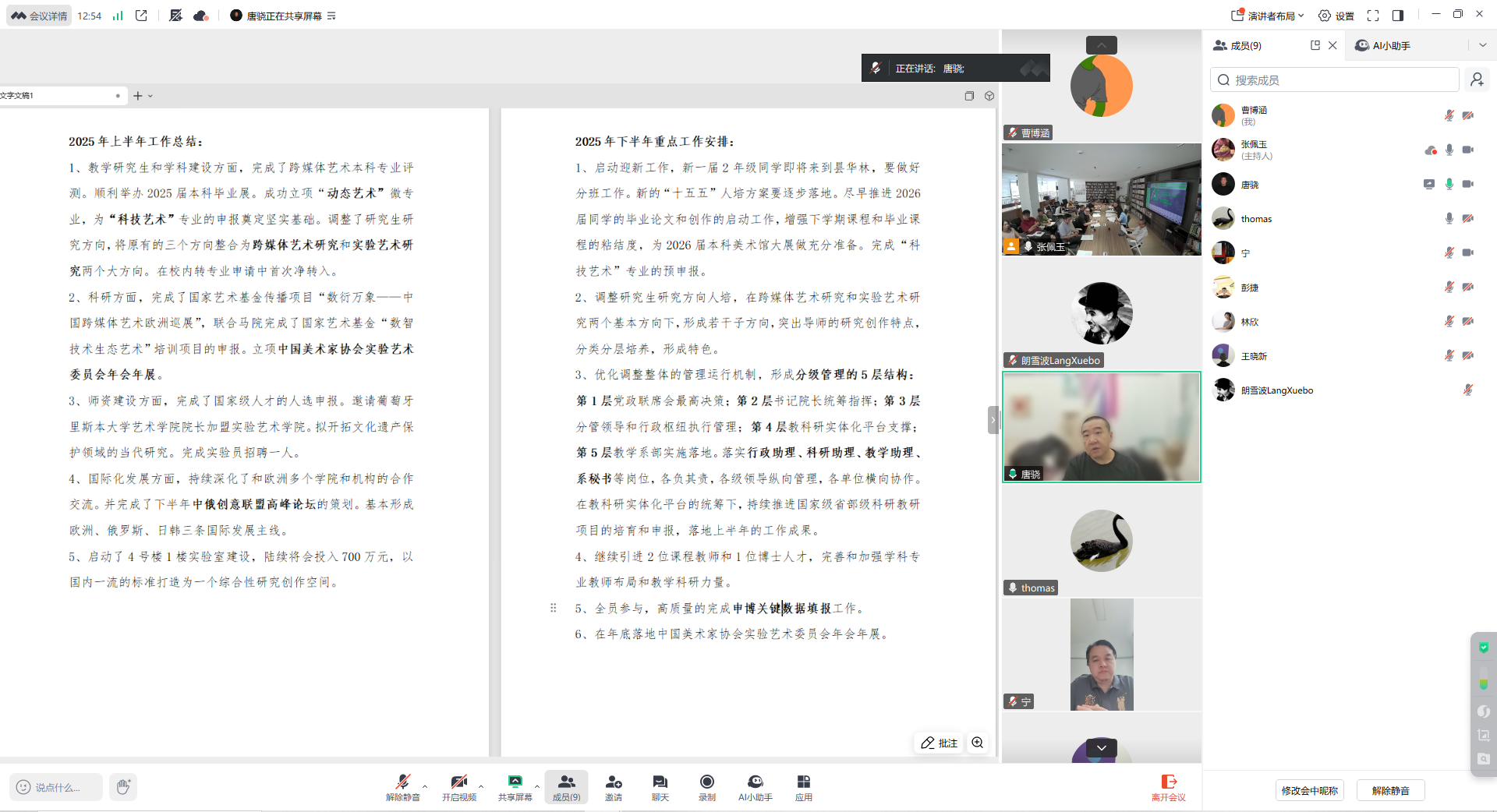
Task: Click the magnifier zoom icon beside 批注
Action: pyautogui.click(x=977, y=743)
